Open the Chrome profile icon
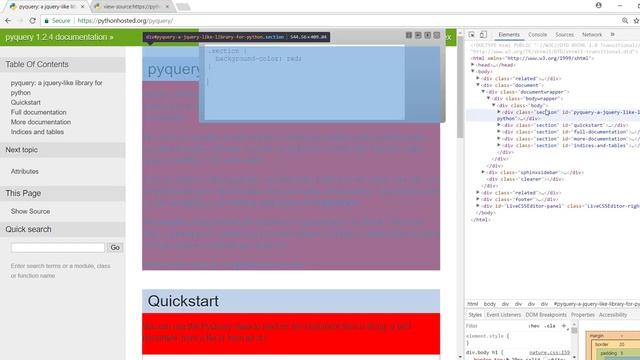This screenshot has height=360, width=640. point(598,5)
